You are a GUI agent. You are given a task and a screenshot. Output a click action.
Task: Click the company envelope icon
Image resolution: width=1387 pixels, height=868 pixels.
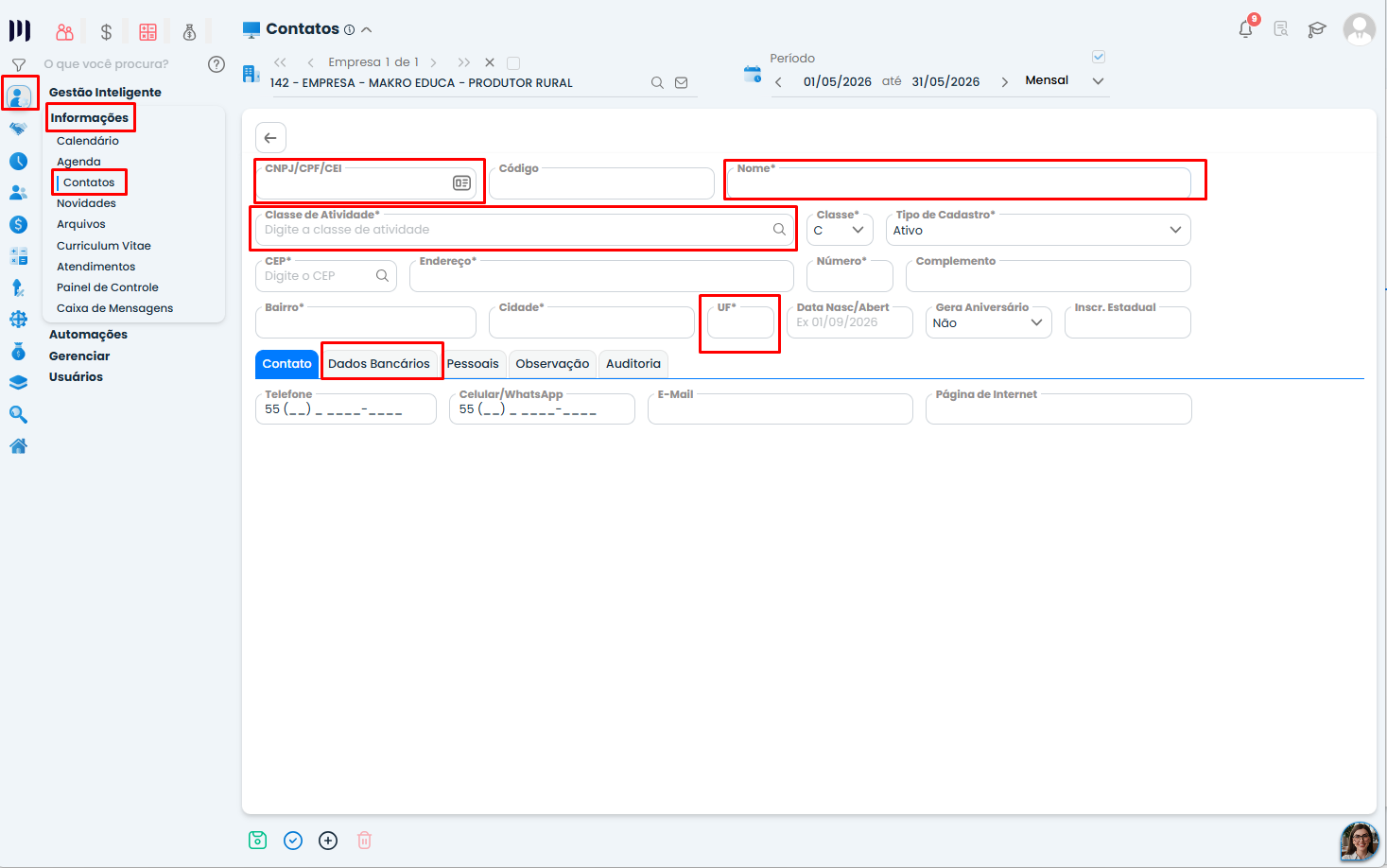click(x=681, y=82)
